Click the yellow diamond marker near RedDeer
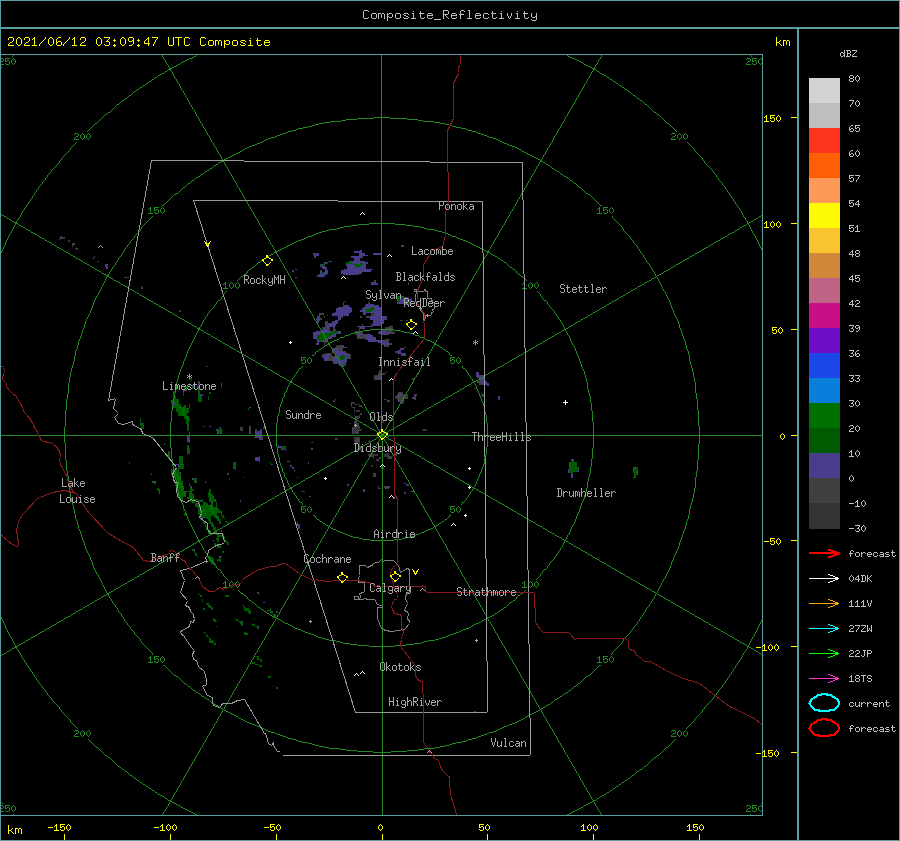 [411, 325]
